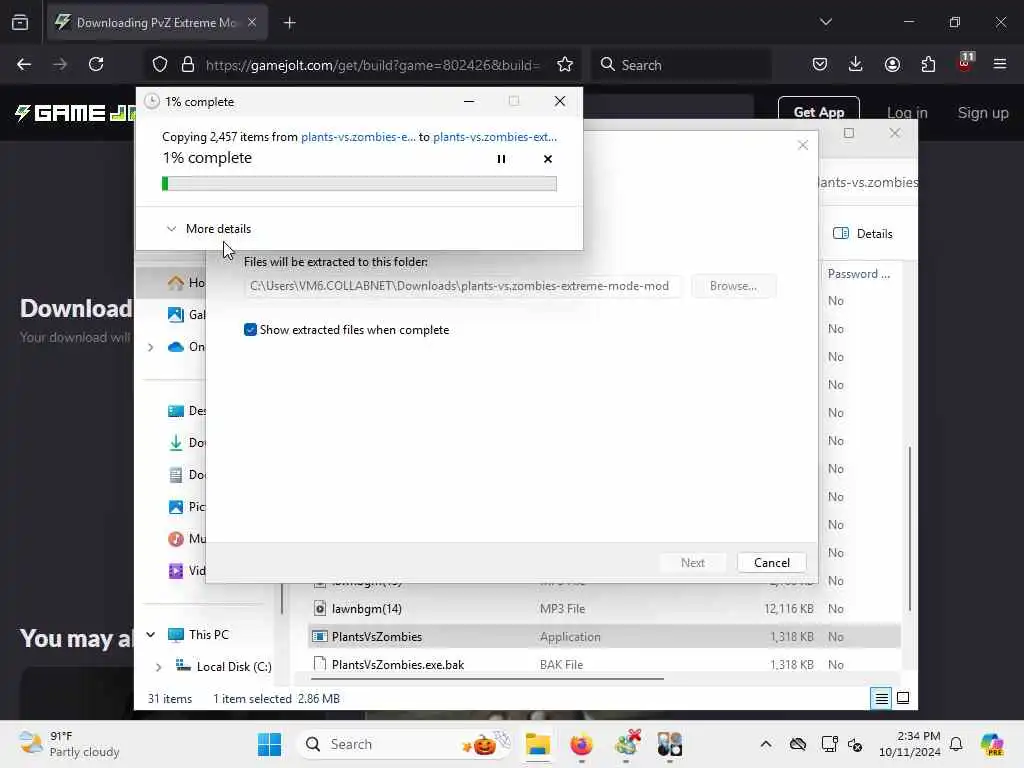Click the site security padlock icon

188,65
